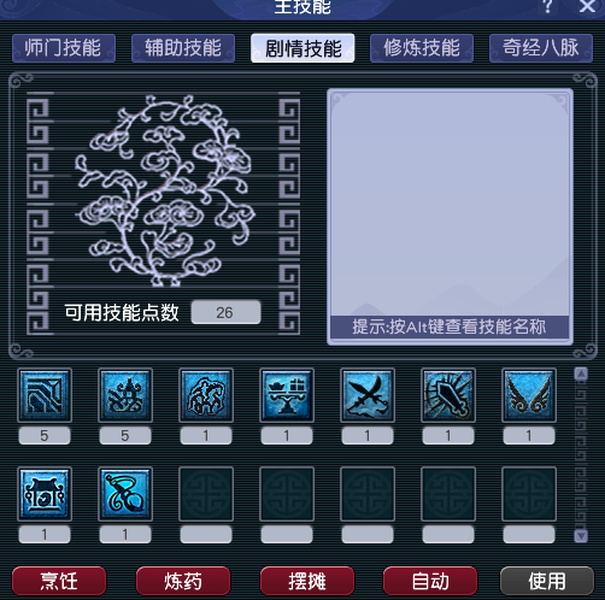Select the glowing sword skill icon
The width and height of the screenshot is (605, 600).
448,395
